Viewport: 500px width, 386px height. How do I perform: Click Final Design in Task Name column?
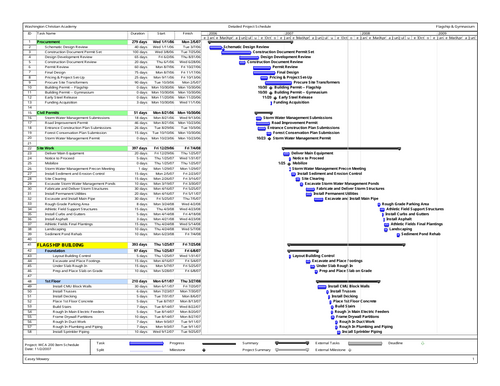[x=55, y=72]
